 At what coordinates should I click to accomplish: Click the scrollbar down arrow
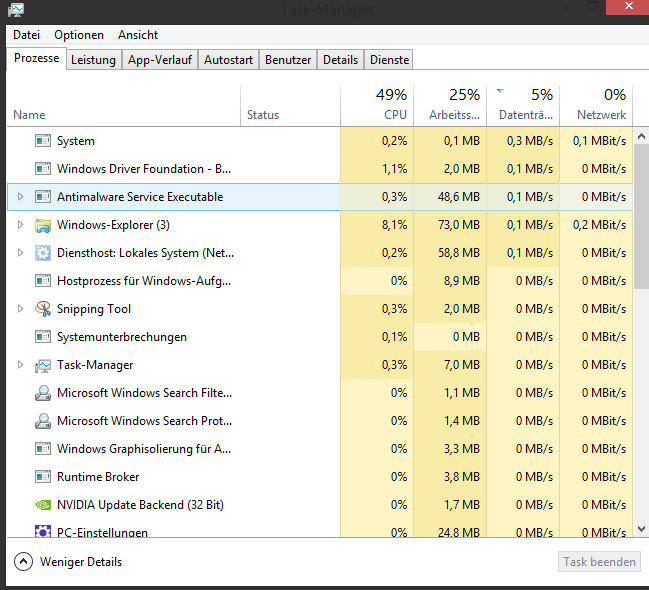click(642, 529)
